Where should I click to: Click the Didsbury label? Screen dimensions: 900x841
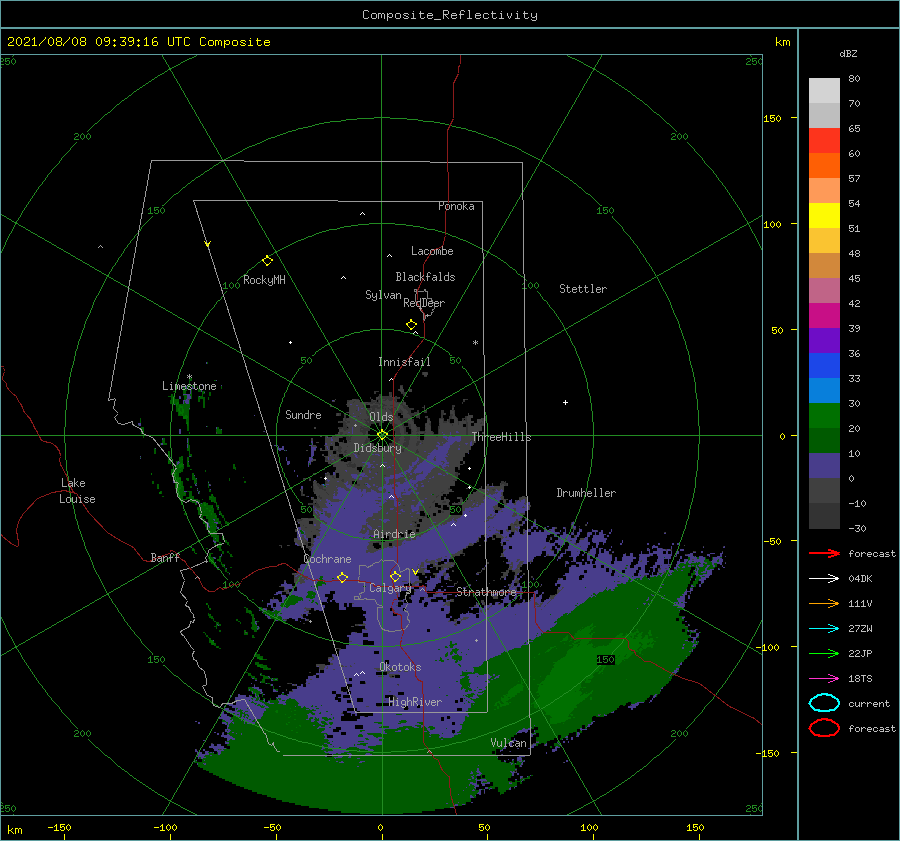pyautogui.click(x=378, y=448)
